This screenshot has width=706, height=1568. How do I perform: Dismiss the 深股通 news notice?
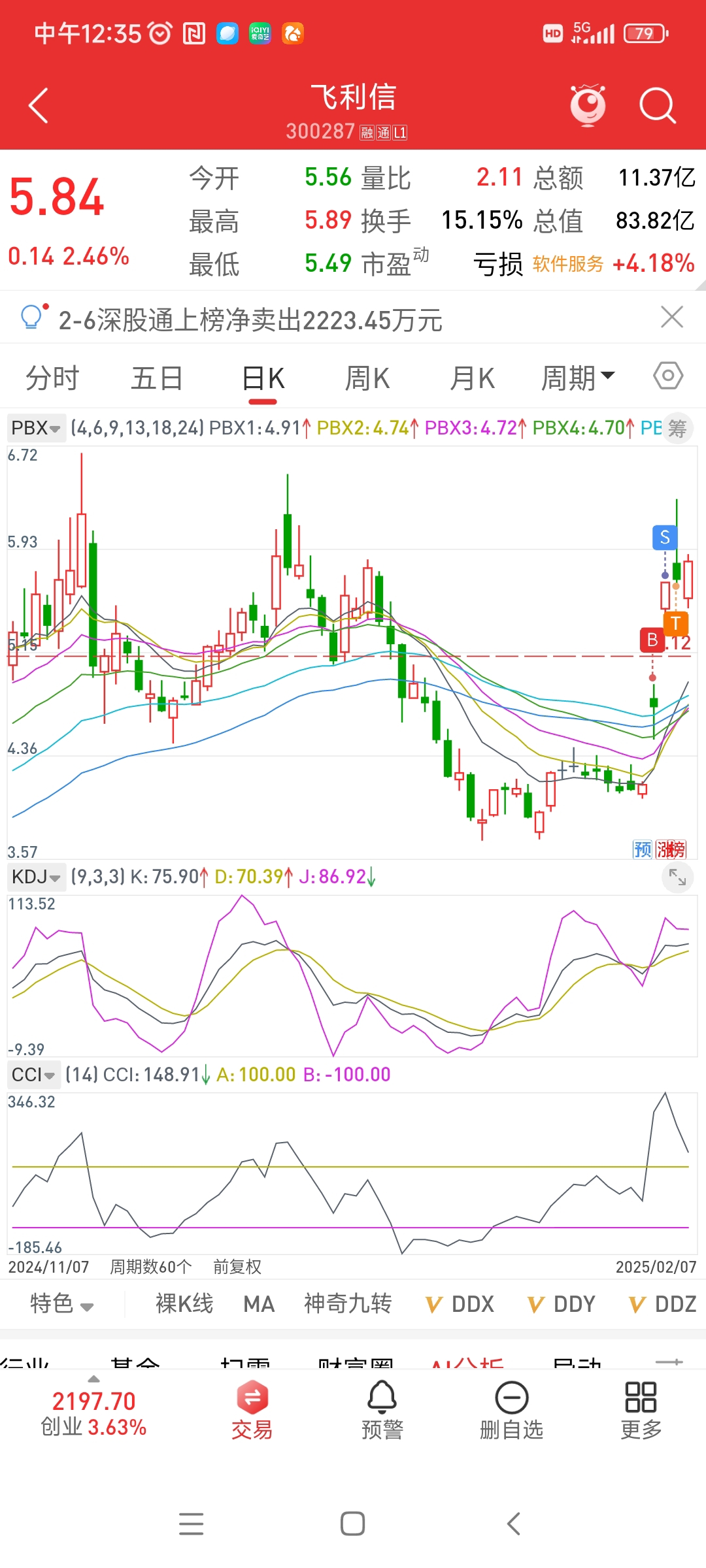coord(671,317)
